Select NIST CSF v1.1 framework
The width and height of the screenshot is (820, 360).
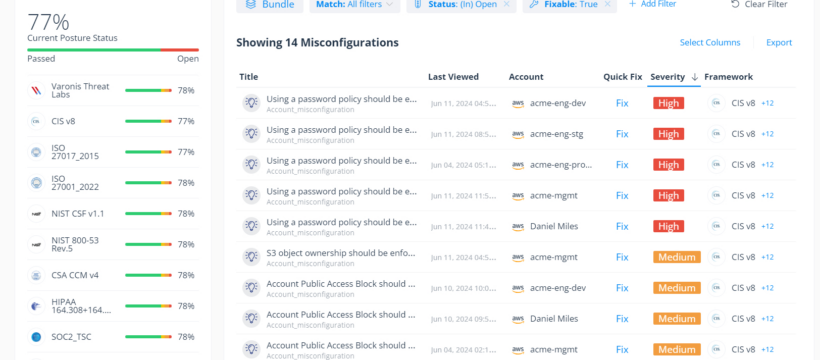113,213
